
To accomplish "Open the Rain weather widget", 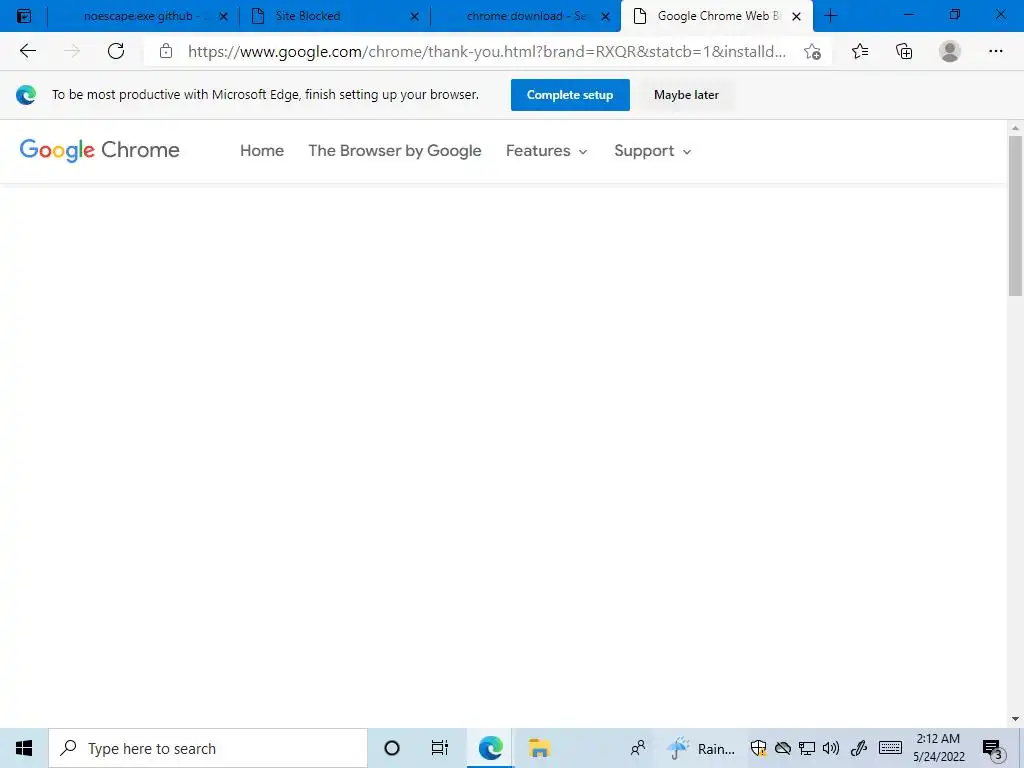I will [x=701, y=748].
